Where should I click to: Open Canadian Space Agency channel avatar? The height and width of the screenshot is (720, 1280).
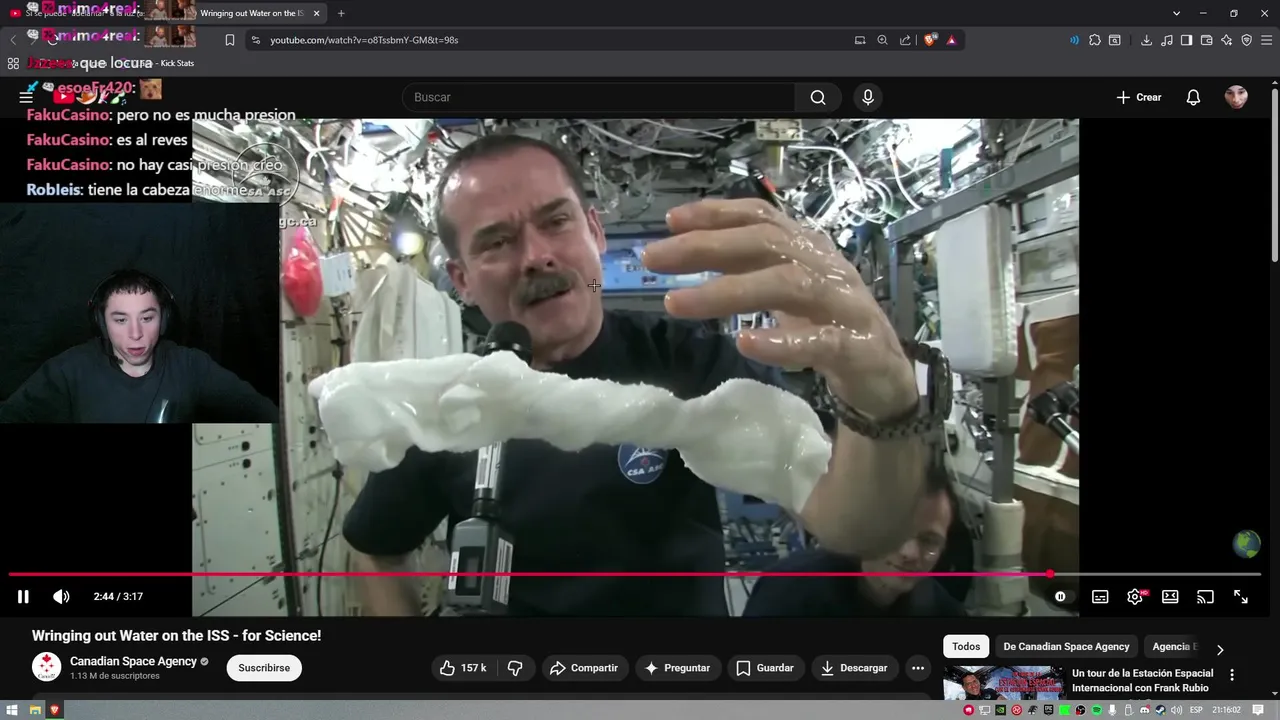coord(46,667)
